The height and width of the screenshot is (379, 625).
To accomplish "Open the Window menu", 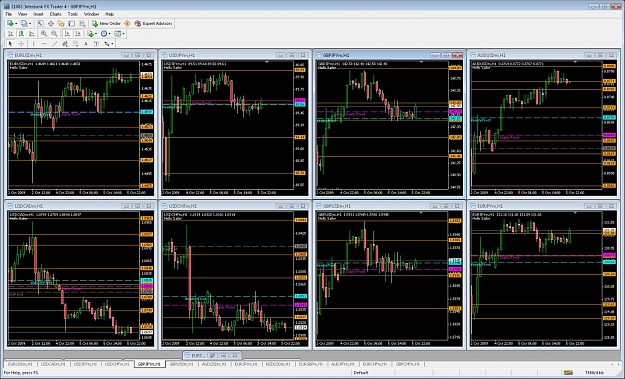I will pos(91,14).
